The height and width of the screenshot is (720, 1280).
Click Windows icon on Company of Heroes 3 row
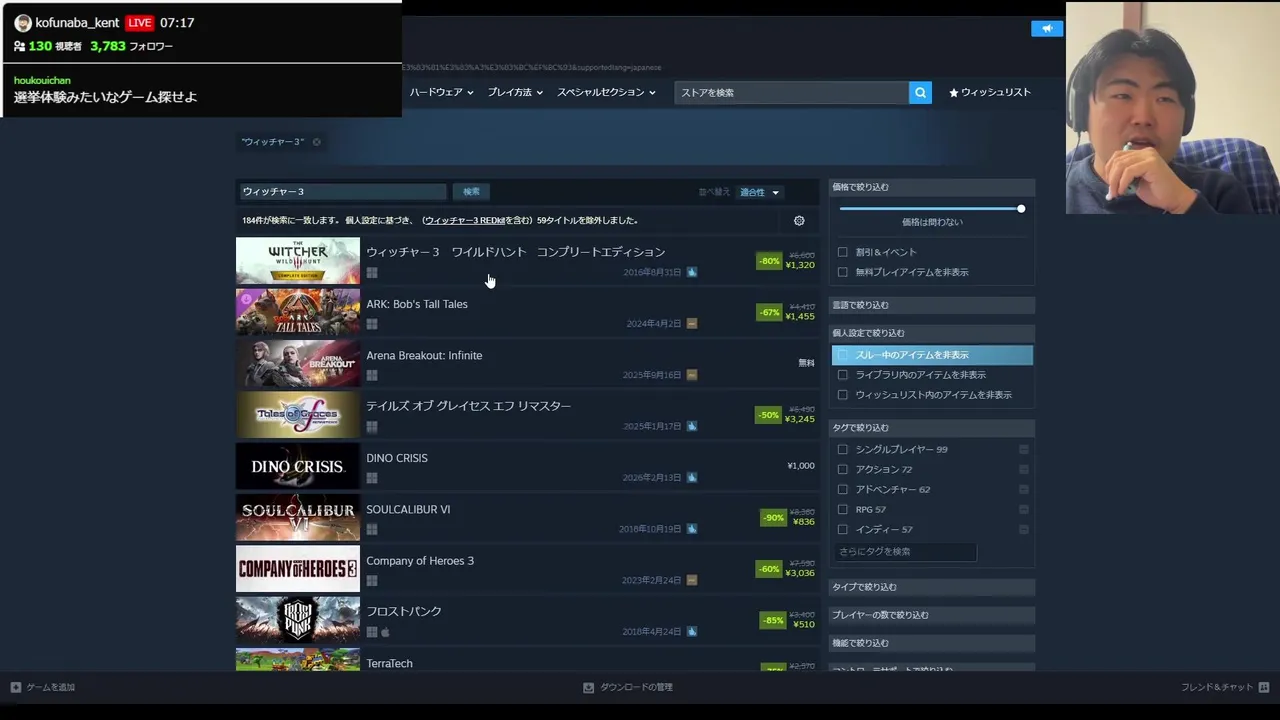click(372, 581)
